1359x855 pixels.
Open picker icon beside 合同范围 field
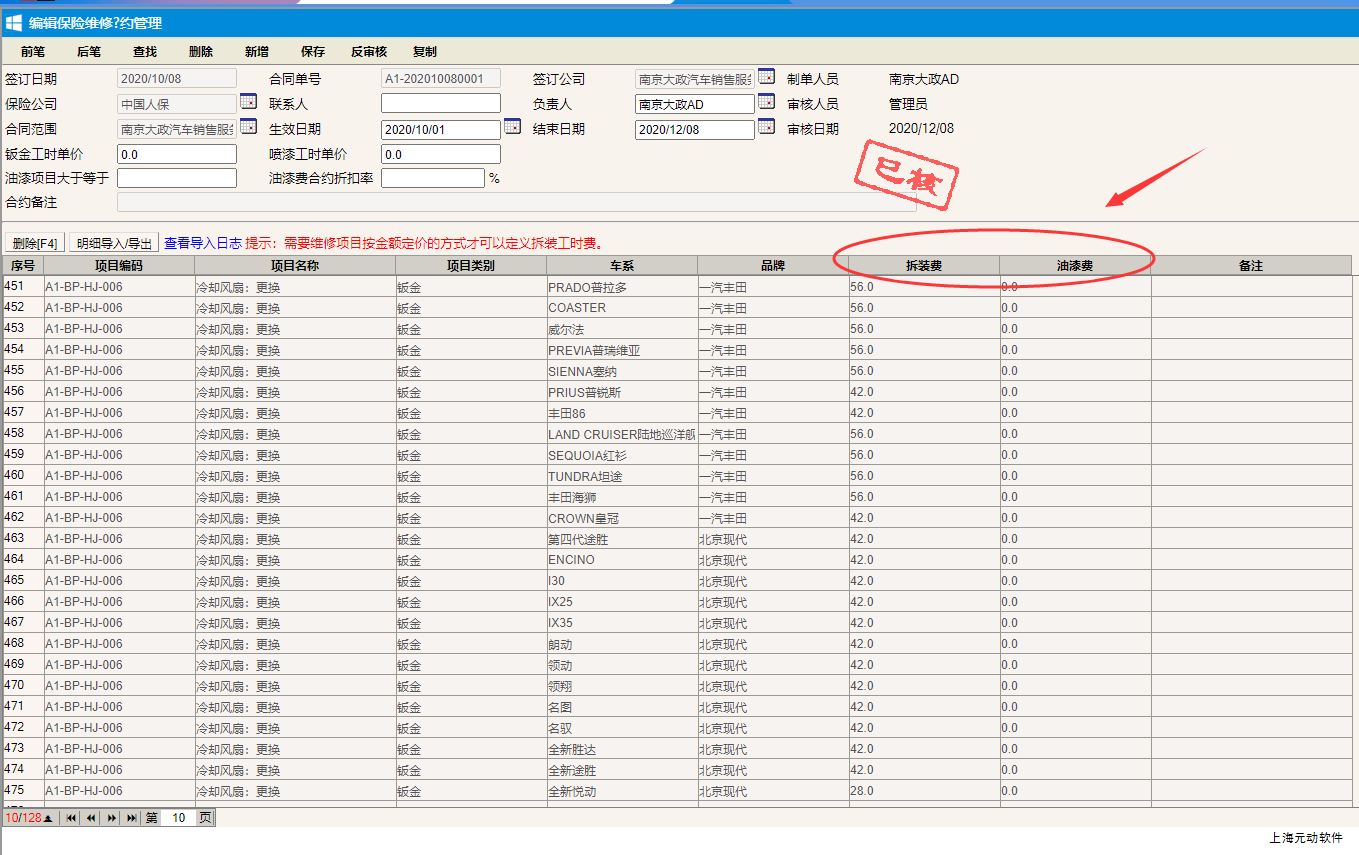click(x=248, y=127)
